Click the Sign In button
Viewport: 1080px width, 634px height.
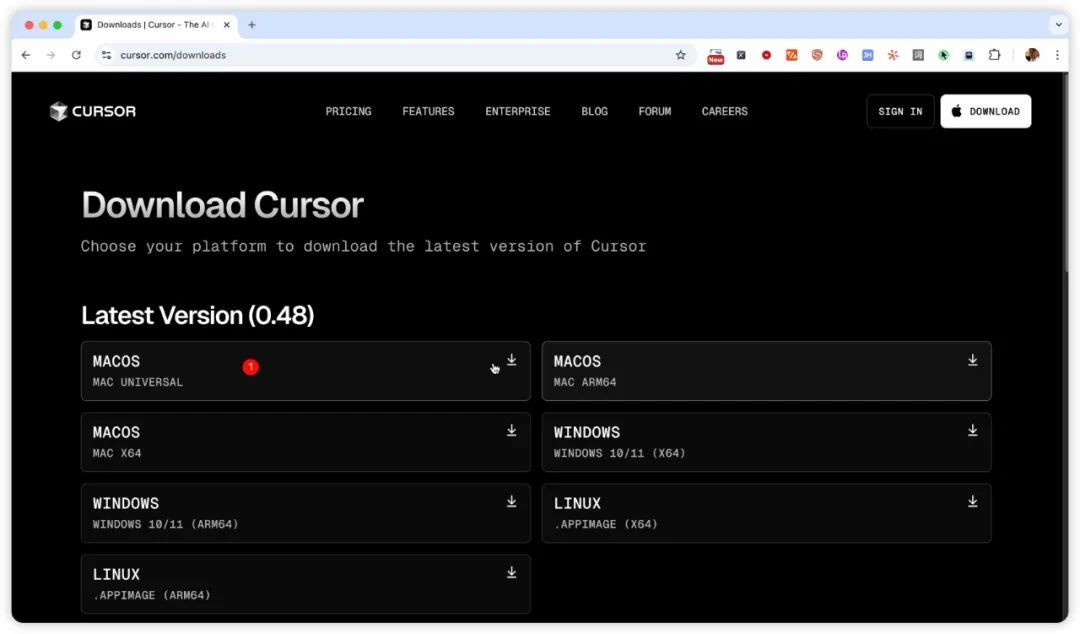pyautogui.click(x=900, y=111)
